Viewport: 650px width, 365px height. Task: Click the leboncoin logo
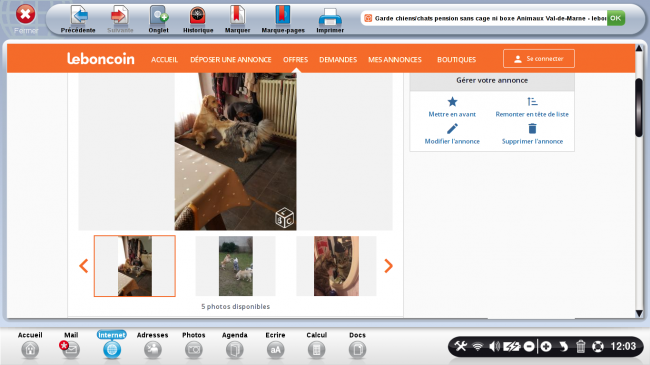[101, 59]
